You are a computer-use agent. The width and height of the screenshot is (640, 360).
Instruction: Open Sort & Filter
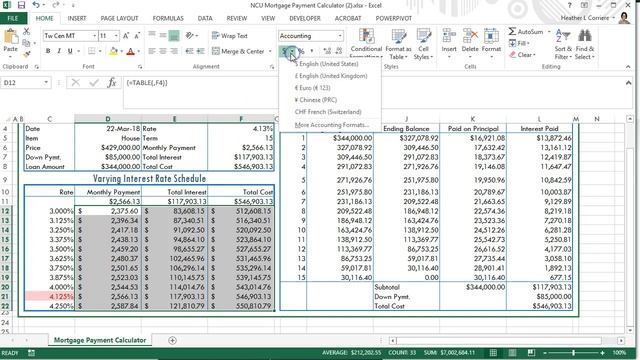point(563,44)
